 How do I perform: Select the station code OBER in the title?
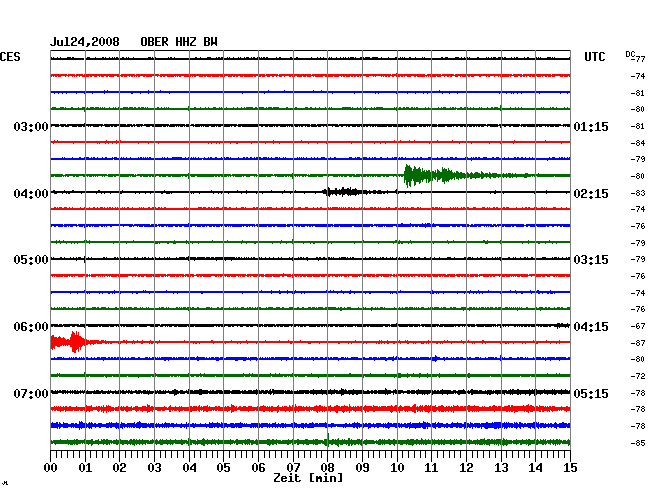coord(154,42)
